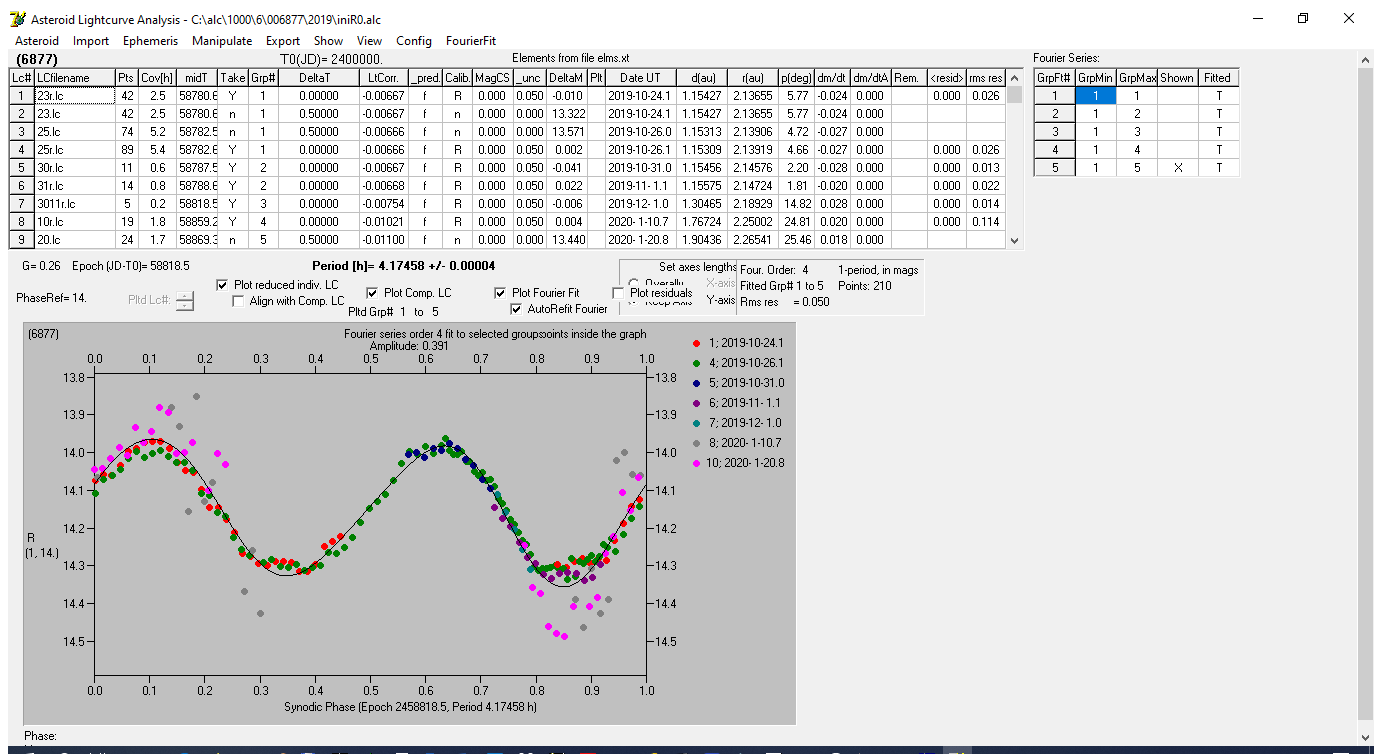Click the LCfilename column header

[74, 78]
